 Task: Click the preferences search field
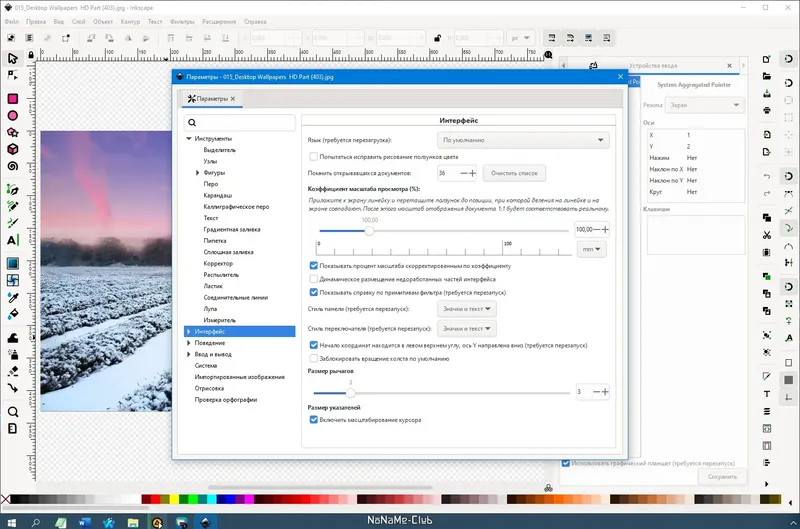coord(239,122)
